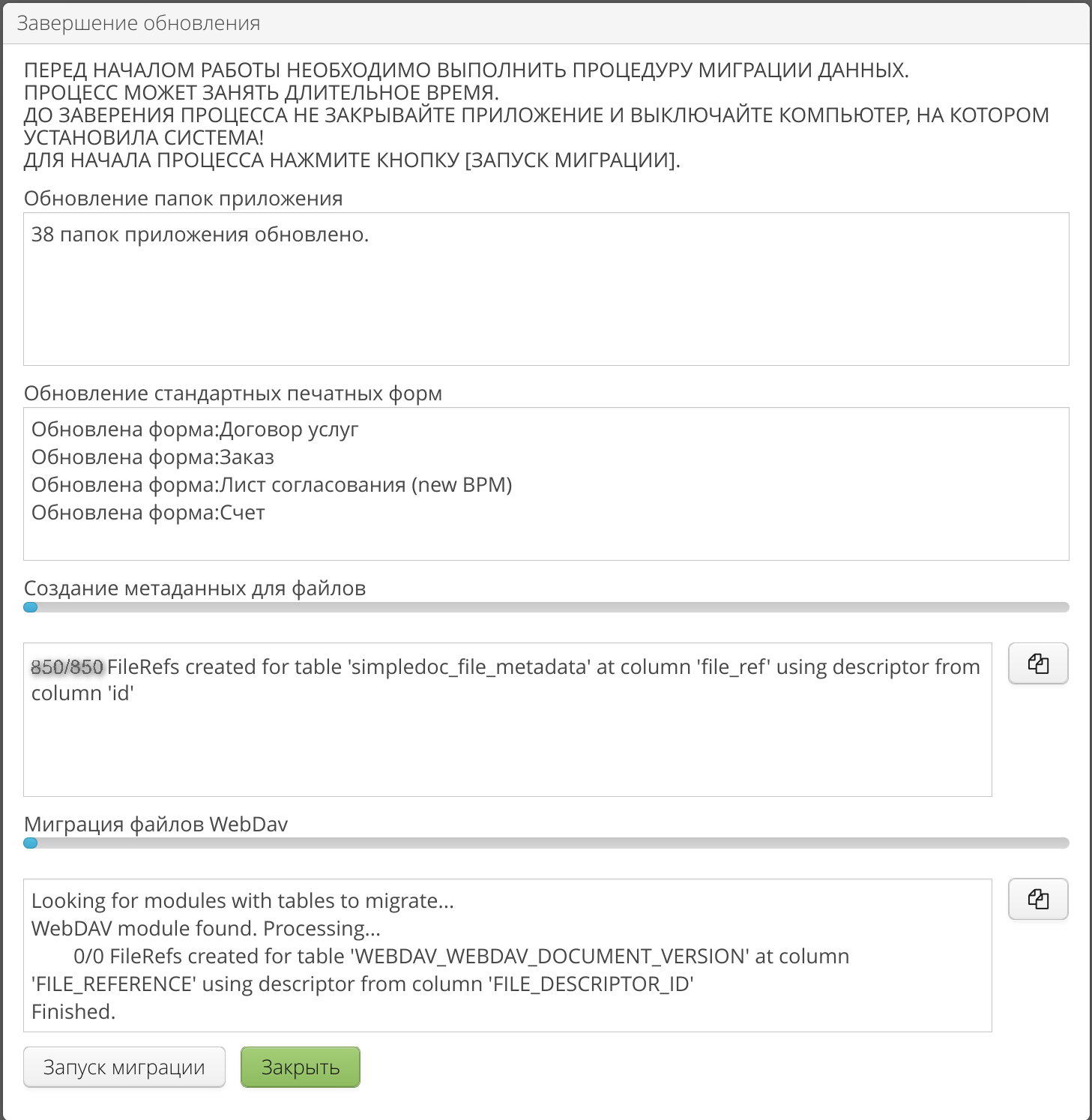1092x1120 pixels.
Task: Click the Создание метаданных progress bar
Action: tap(546, 607)
